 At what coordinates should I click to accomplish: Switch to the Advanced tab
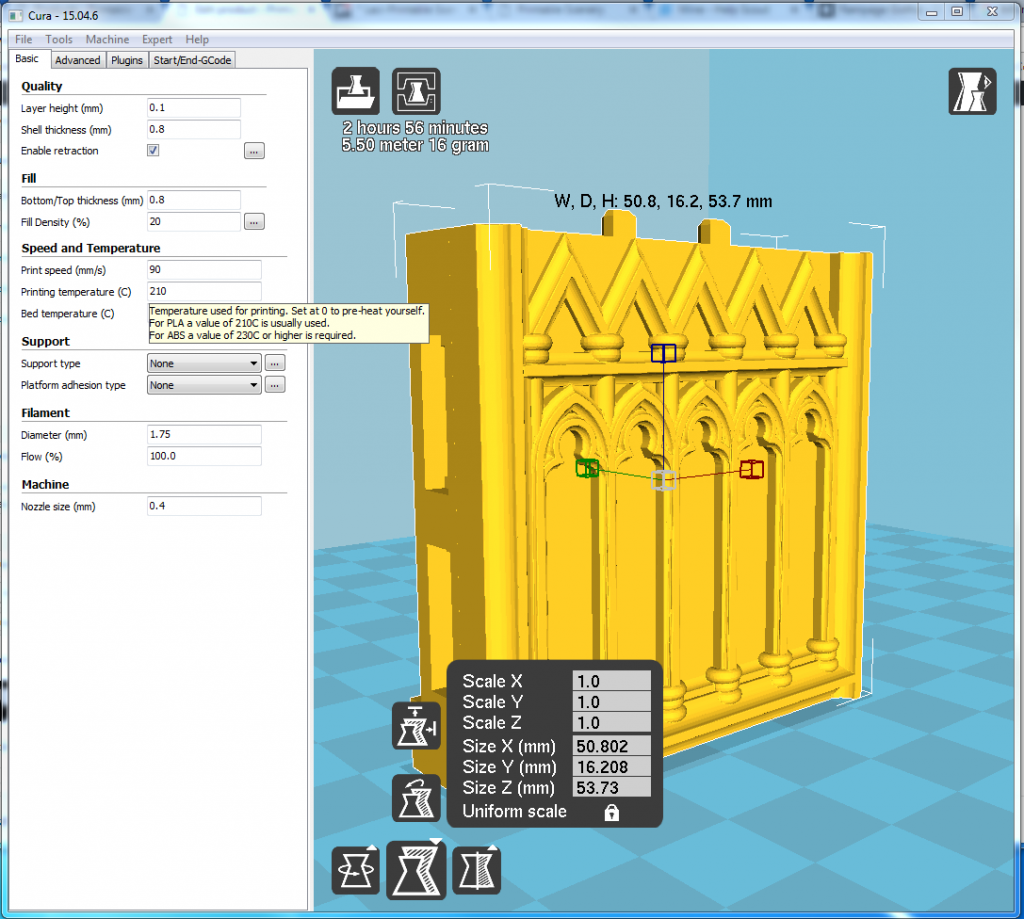[77, 60]
